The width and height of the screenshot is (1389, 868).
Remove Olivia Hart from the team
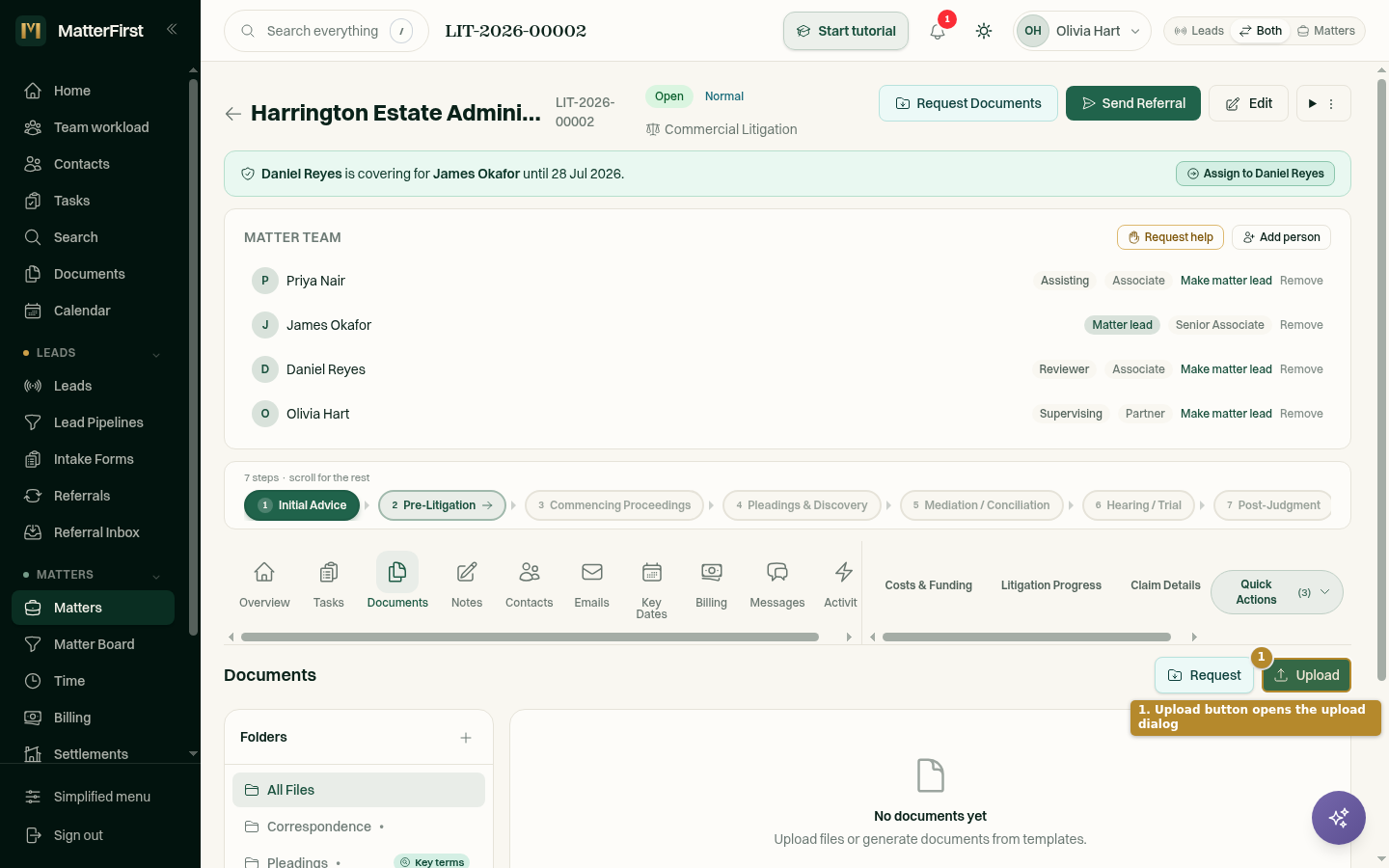click(1301, 414)
